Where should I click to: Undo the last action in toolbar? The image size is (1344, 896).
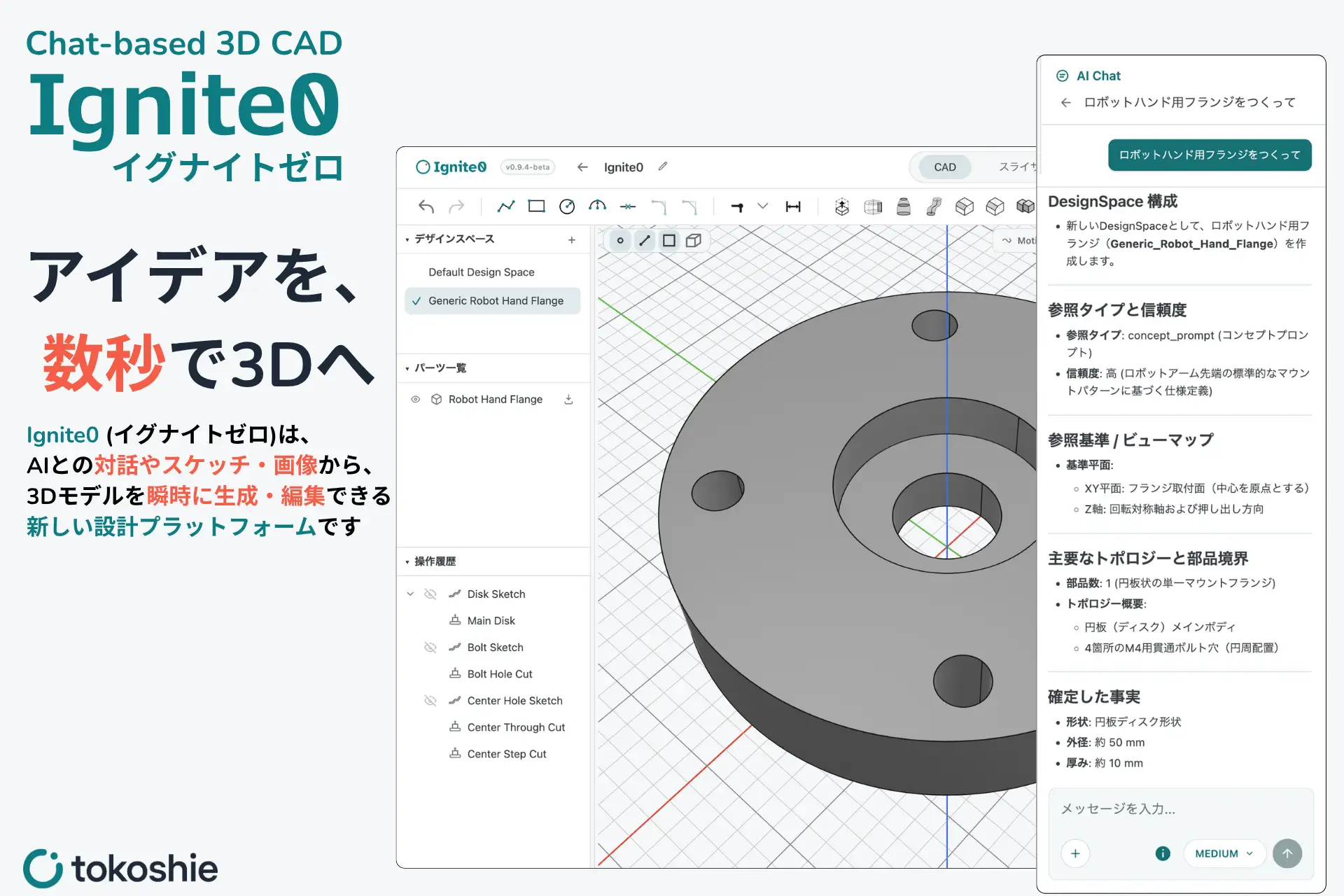[426, 206]
